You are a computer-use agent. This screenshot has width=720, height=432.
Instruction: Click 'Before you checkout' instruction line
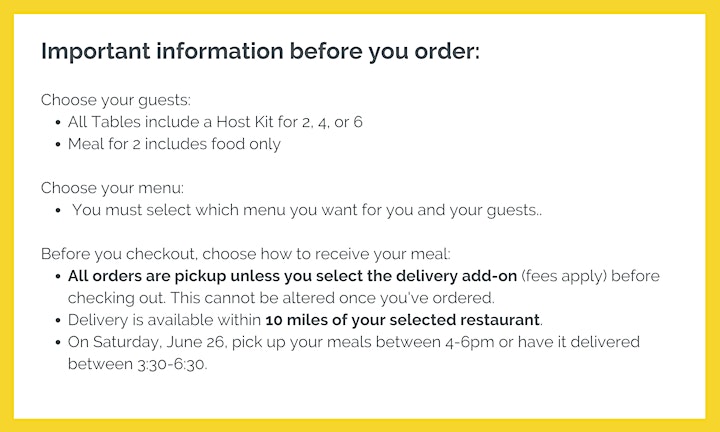(x=246, y=254)
